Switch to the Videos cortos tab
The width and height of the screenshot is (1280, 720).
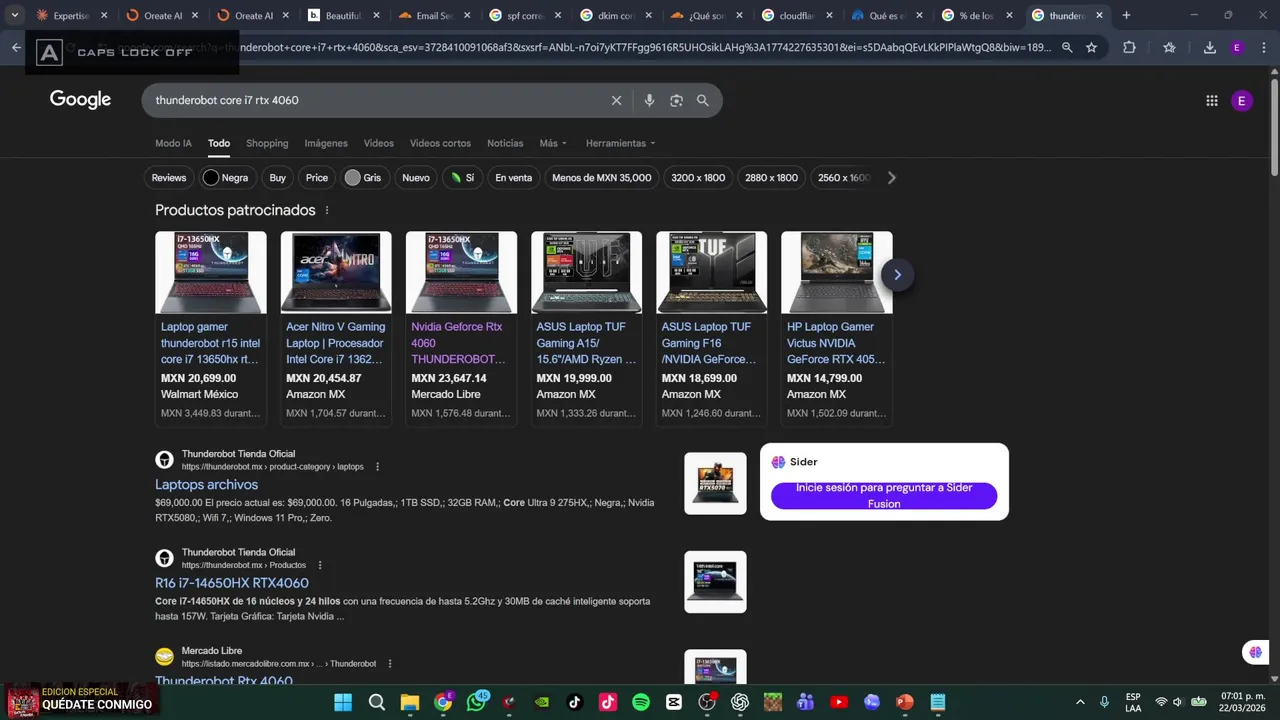point(440,143)
